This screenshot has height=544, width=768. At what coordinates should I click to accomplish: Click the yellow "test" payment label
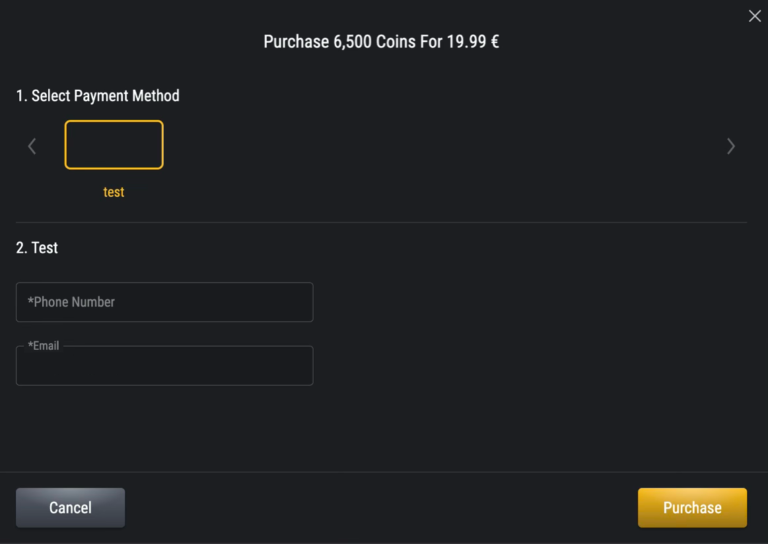[x=114, y=192]
